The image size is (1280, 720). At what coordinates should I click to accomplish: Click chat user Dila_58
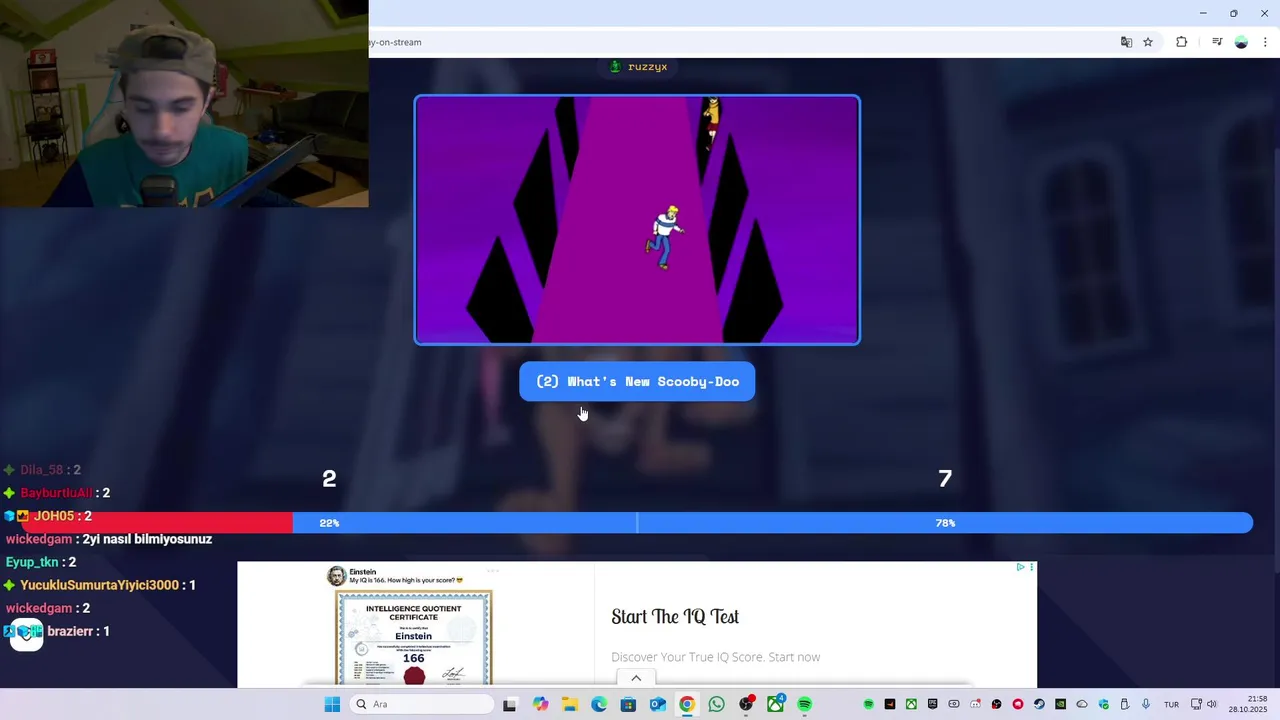click(41, 470)
